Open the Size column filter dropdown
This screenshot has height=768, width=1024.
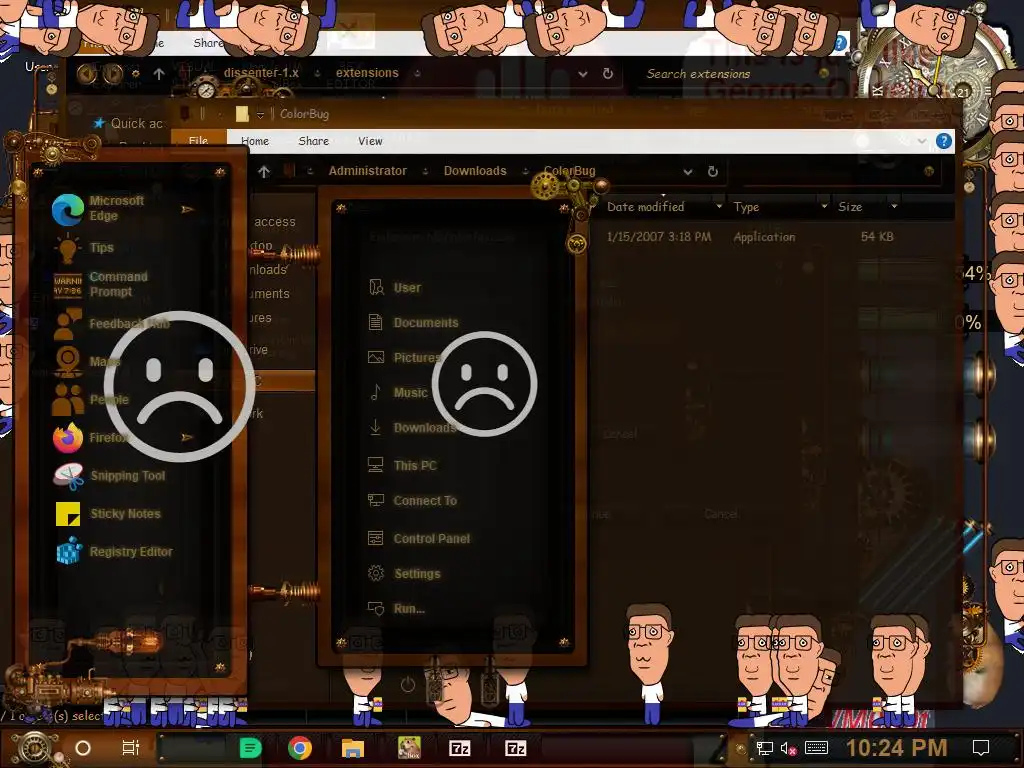[894, 206]
